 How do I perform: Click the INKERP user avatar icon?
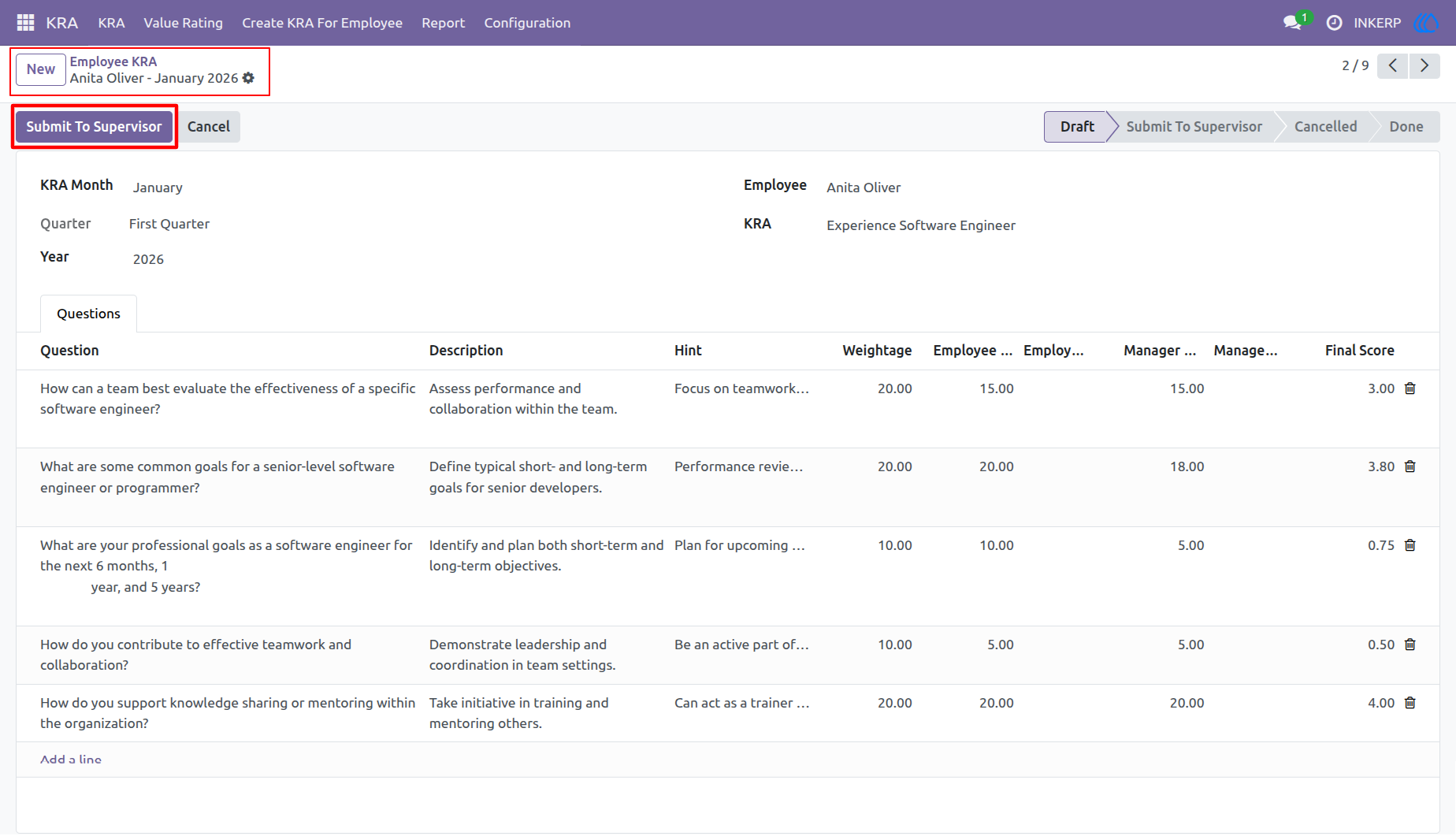(x=1427, y=23)
